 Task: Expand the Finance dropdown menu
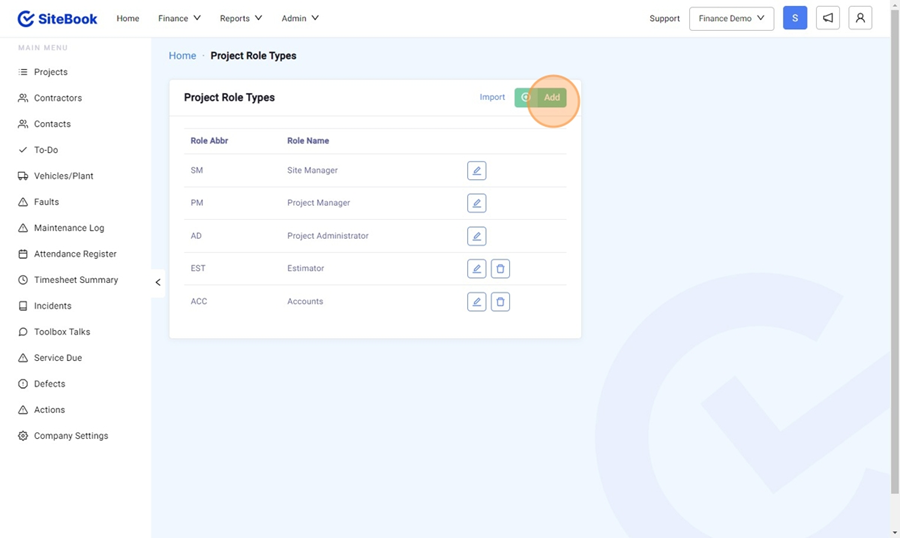pyautogui.click(x=179, y=18)
